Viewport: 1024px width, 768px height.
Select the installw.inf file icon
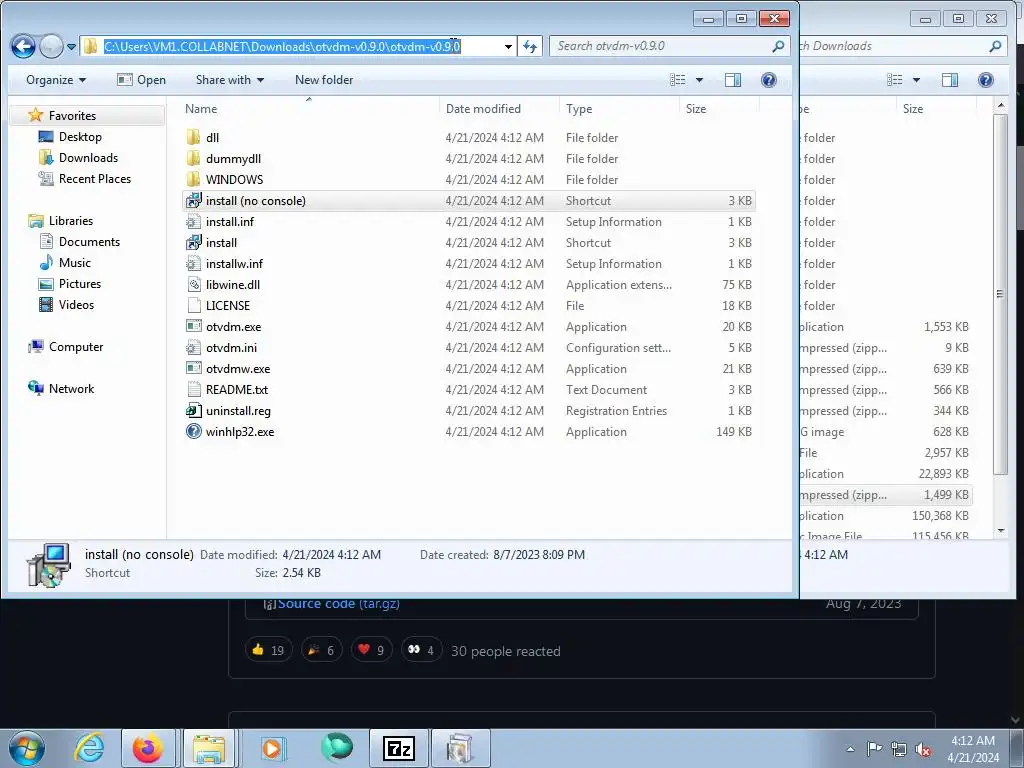tap(193, 263)
